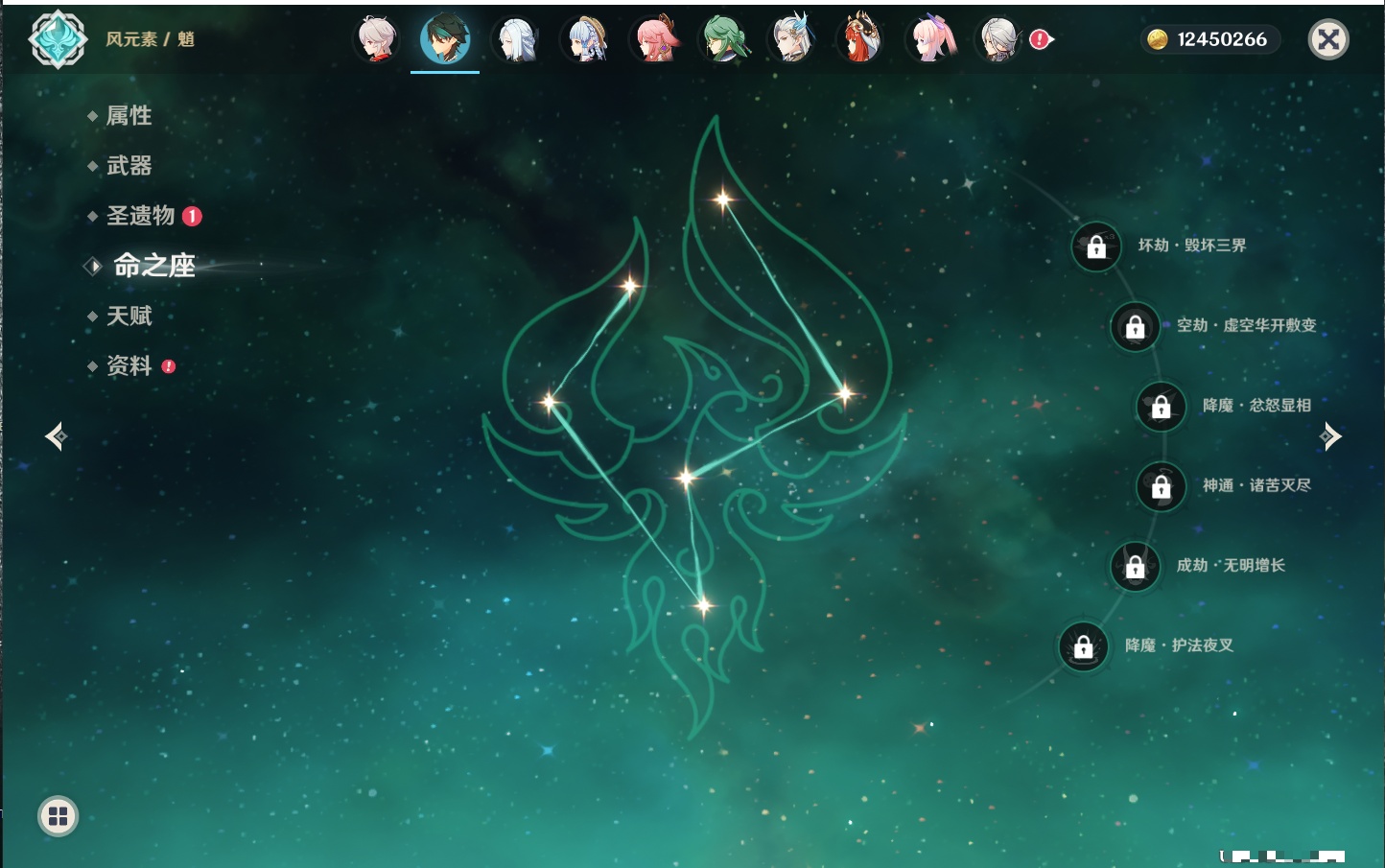
Task: Close the character screen with the X
Action: click(x=1328, y=39)
